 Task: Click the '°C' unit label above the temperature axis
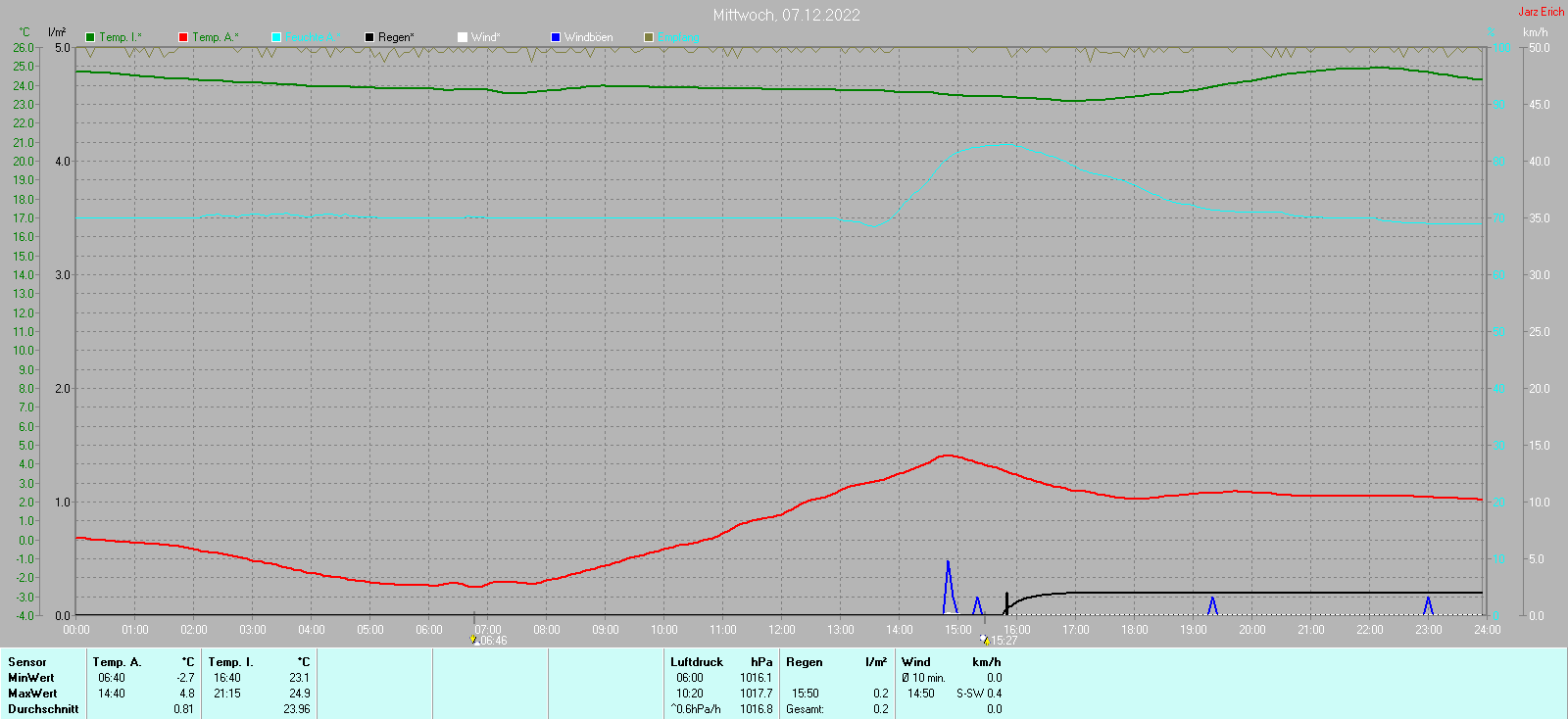click(24, 32)
